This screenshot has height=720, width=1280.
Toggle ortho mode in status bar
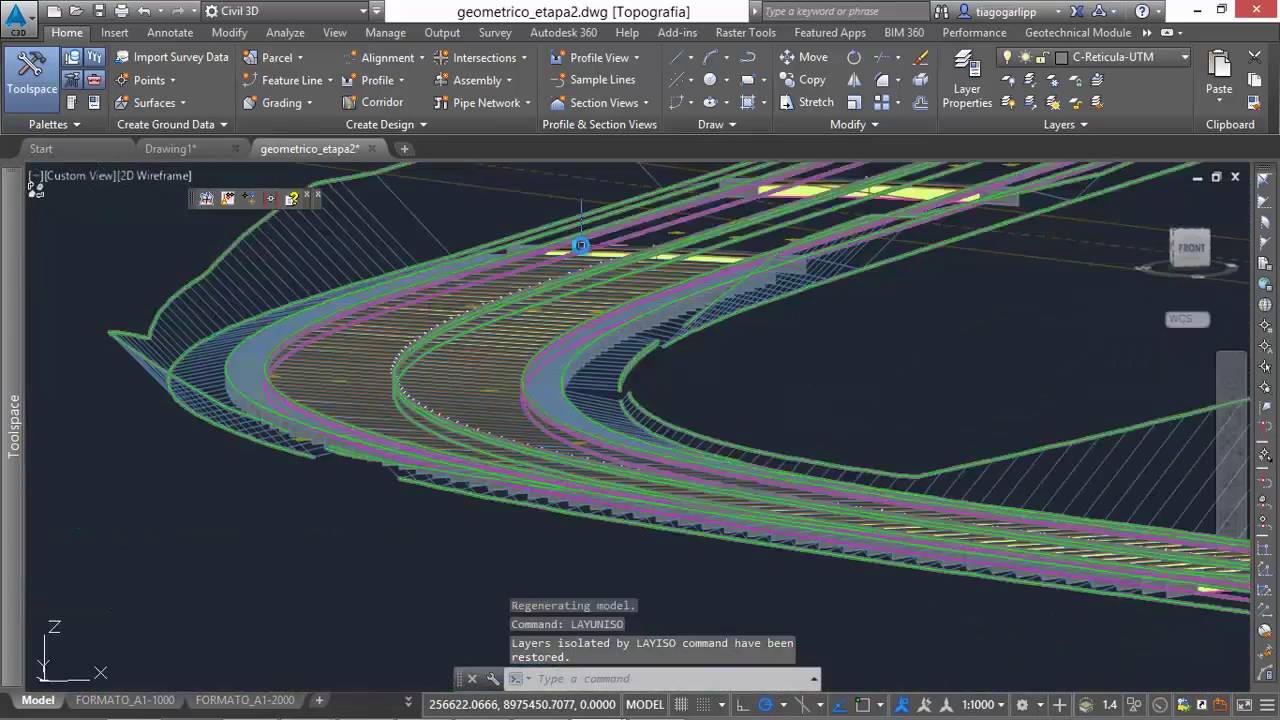[744, 704]
